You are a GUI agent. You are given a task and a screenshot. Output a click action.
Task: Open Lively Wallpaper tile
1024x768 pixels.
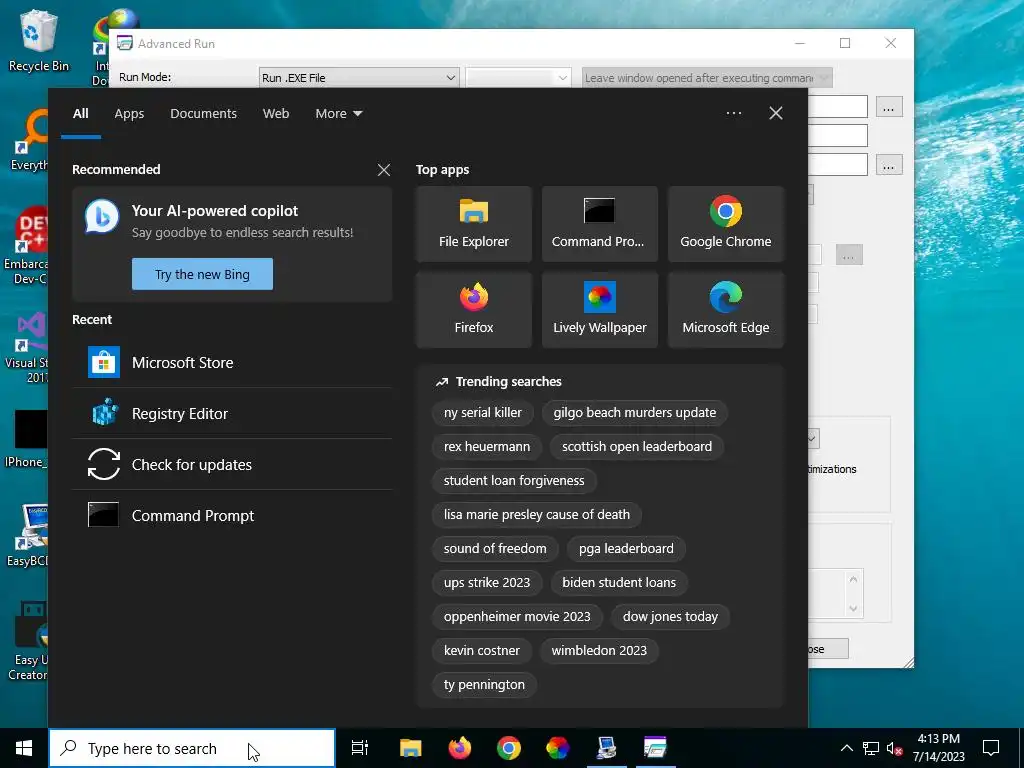click(600, 310)
